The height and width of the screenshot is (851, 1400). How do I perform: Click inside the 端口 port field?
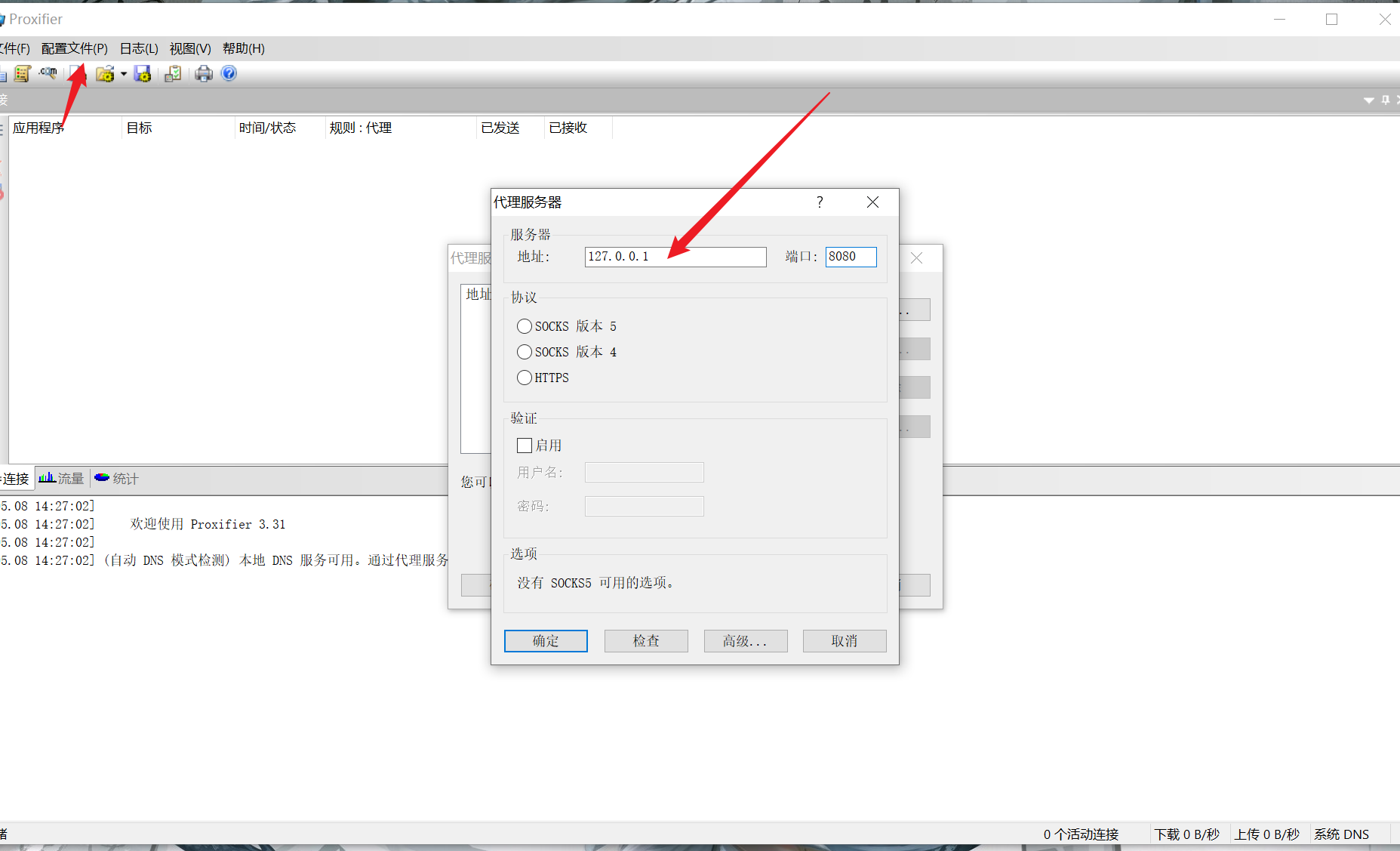click(x=850, y=257)
